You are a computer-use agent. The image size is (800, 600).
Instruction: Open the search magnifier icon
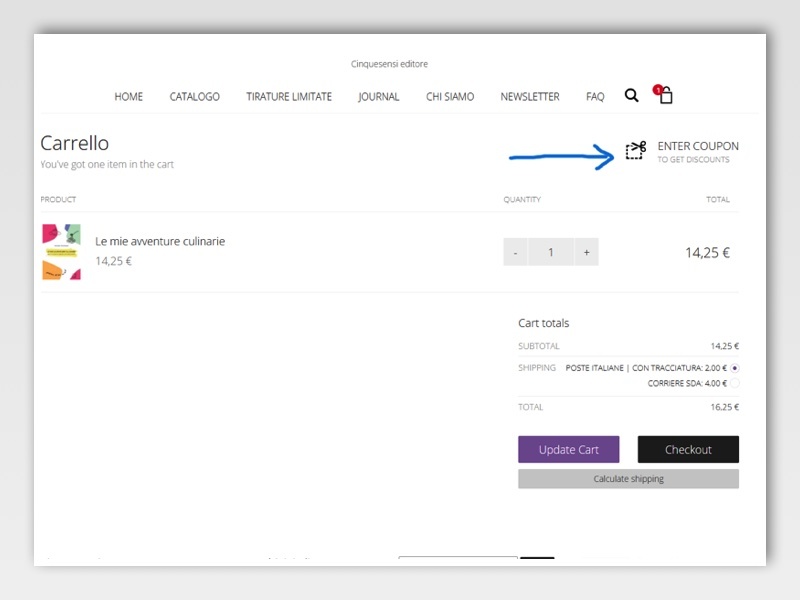631,96
